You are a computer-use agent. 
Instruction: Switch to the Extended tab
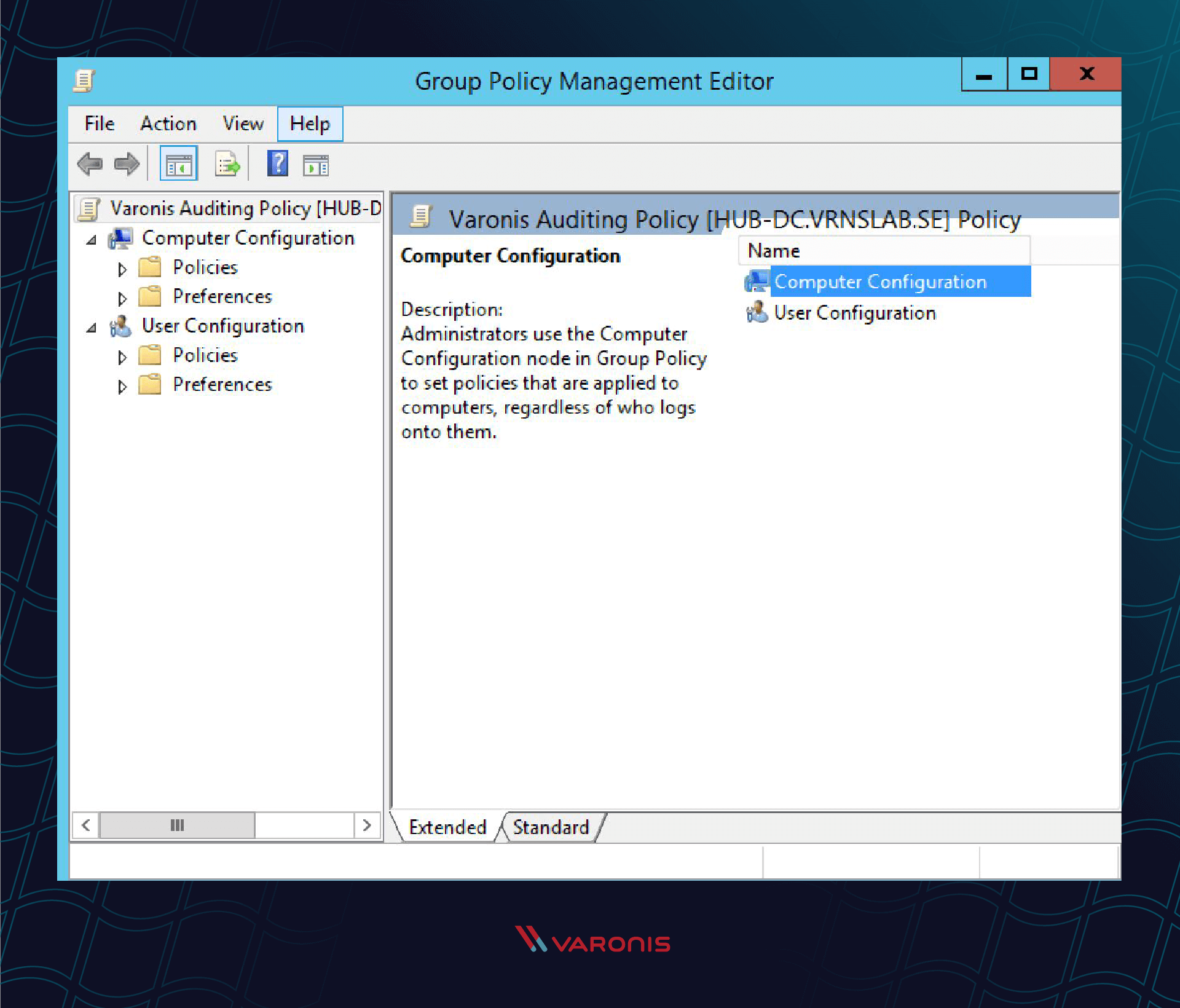tap(444, 827)
